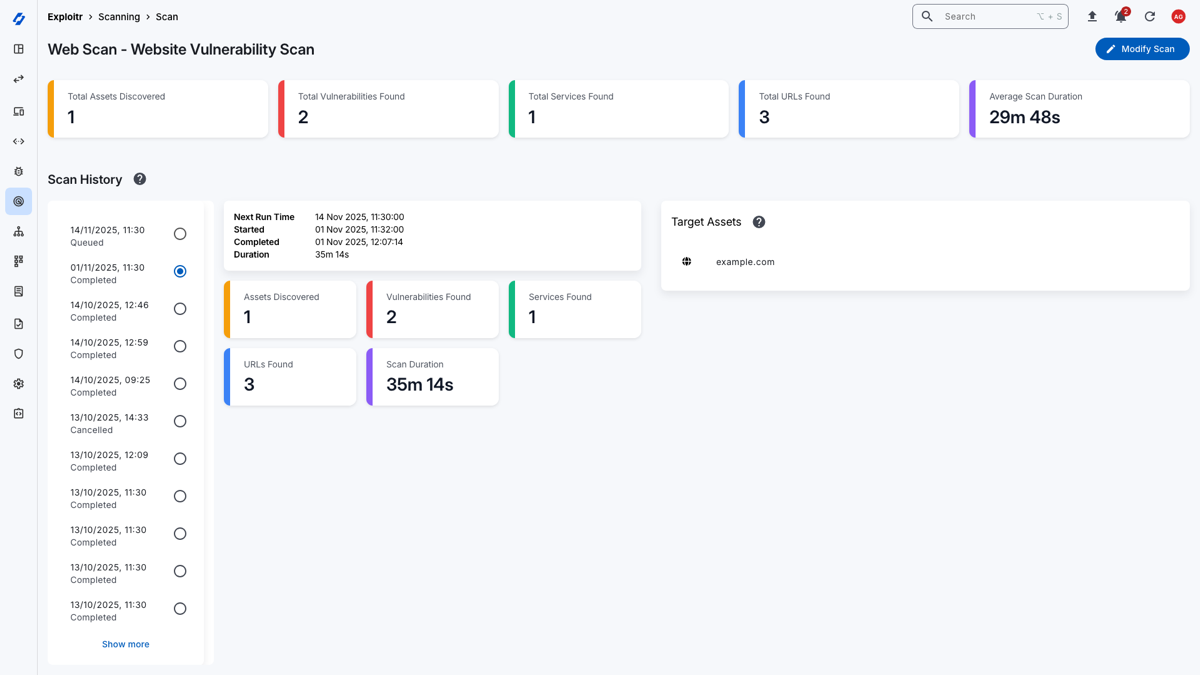Click the bug icon in the sidebar
The height and width of the screenshot is (675, 1200).
click(18, 172)
